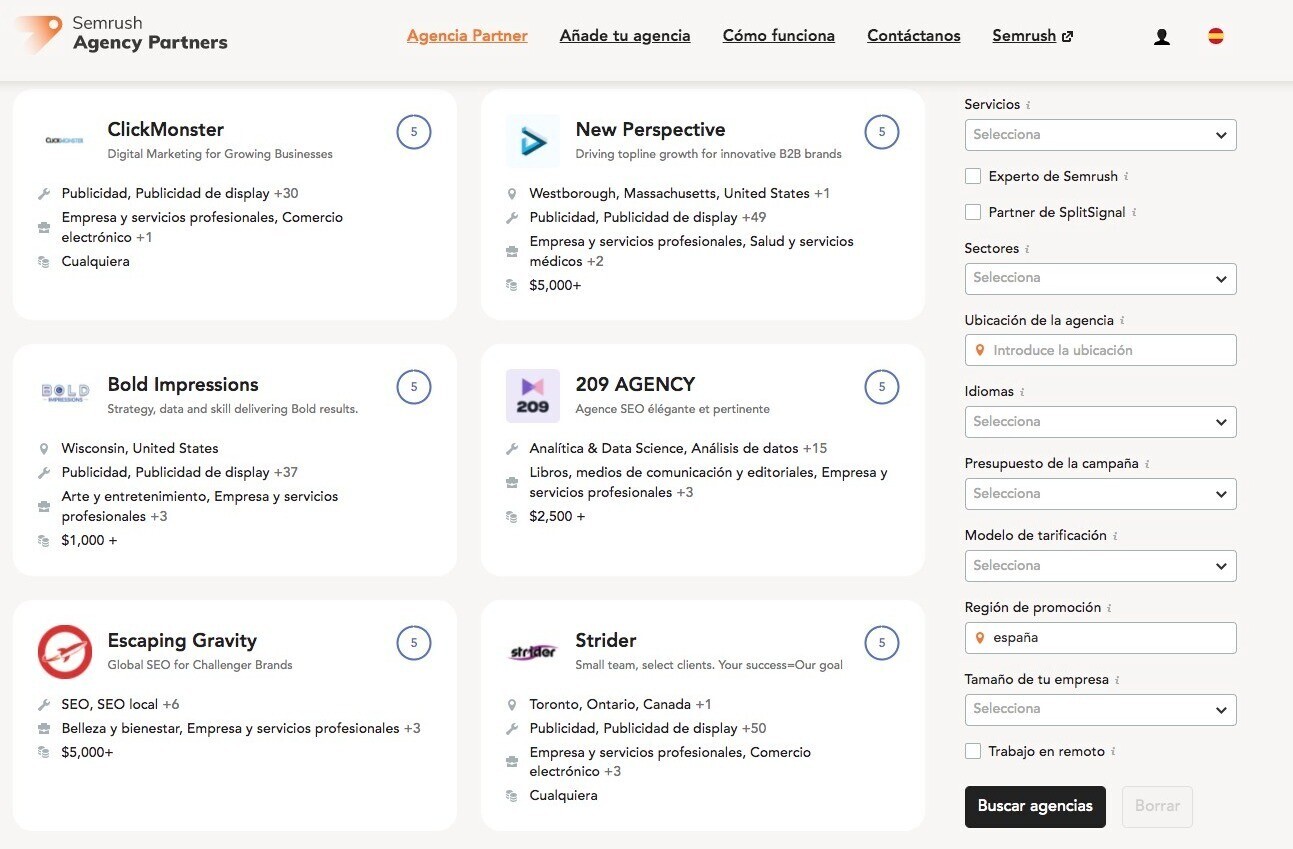Click the +49 services count on New Perspective
Screen dimensions: 1293x849
pos(754,218)
